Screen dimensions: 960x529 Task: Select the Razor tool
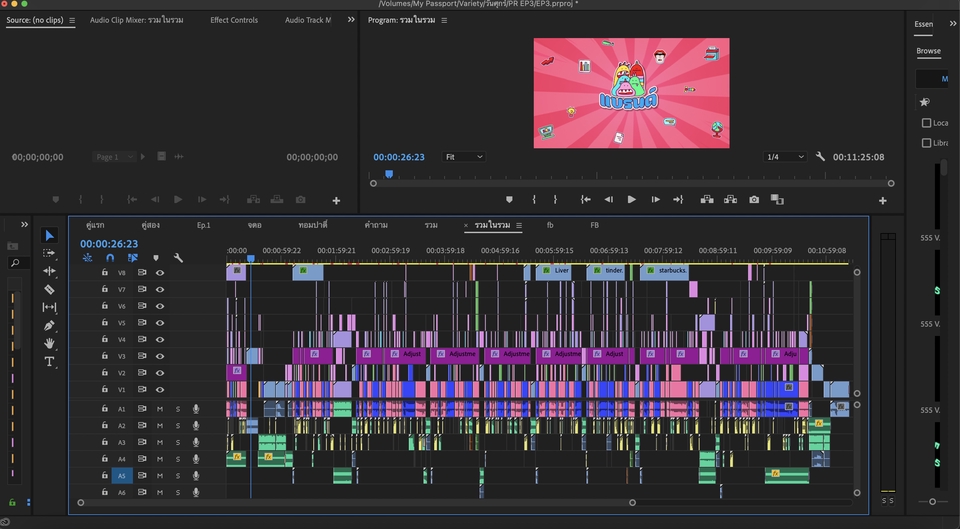pos(50,289)
